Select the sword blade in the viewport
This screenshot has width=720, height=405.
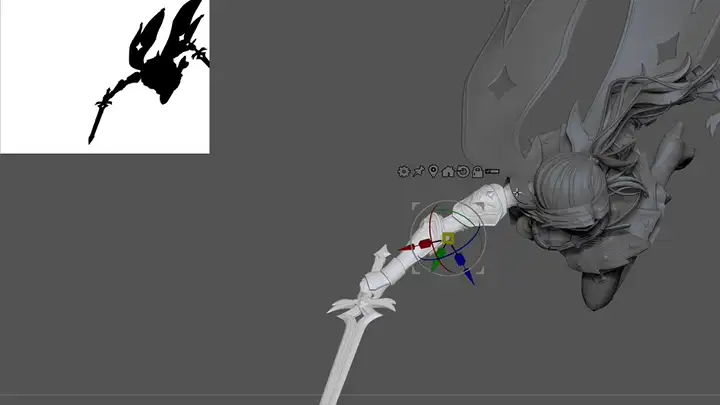coord(342,358)
